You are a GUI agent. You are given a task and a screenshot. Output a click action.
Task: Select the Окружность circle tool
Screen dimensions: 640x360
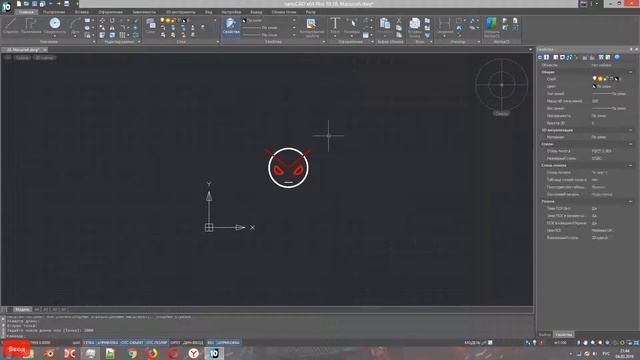point(55,26)
